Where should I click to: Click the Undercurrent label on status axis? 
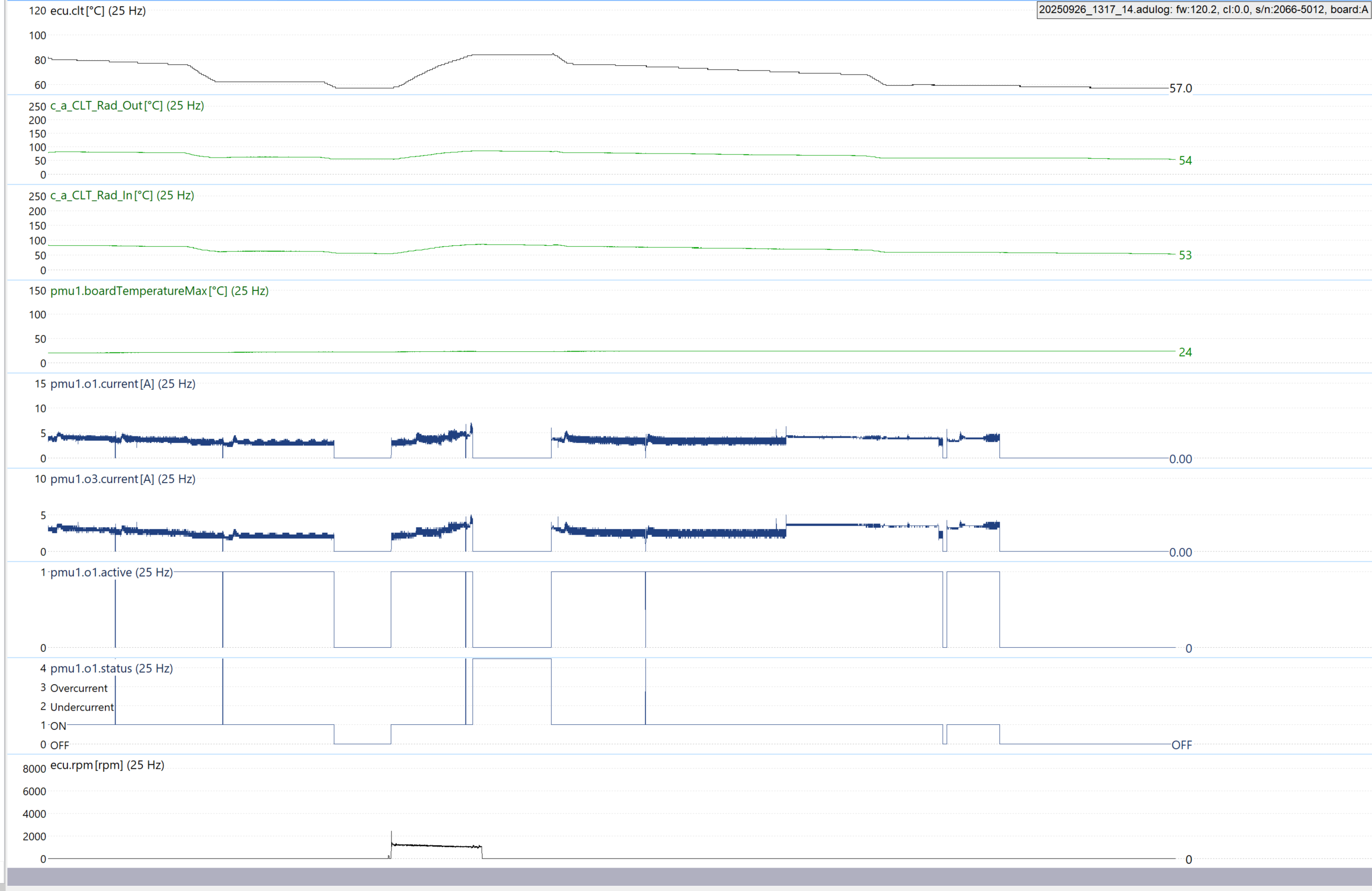(82, 707)
